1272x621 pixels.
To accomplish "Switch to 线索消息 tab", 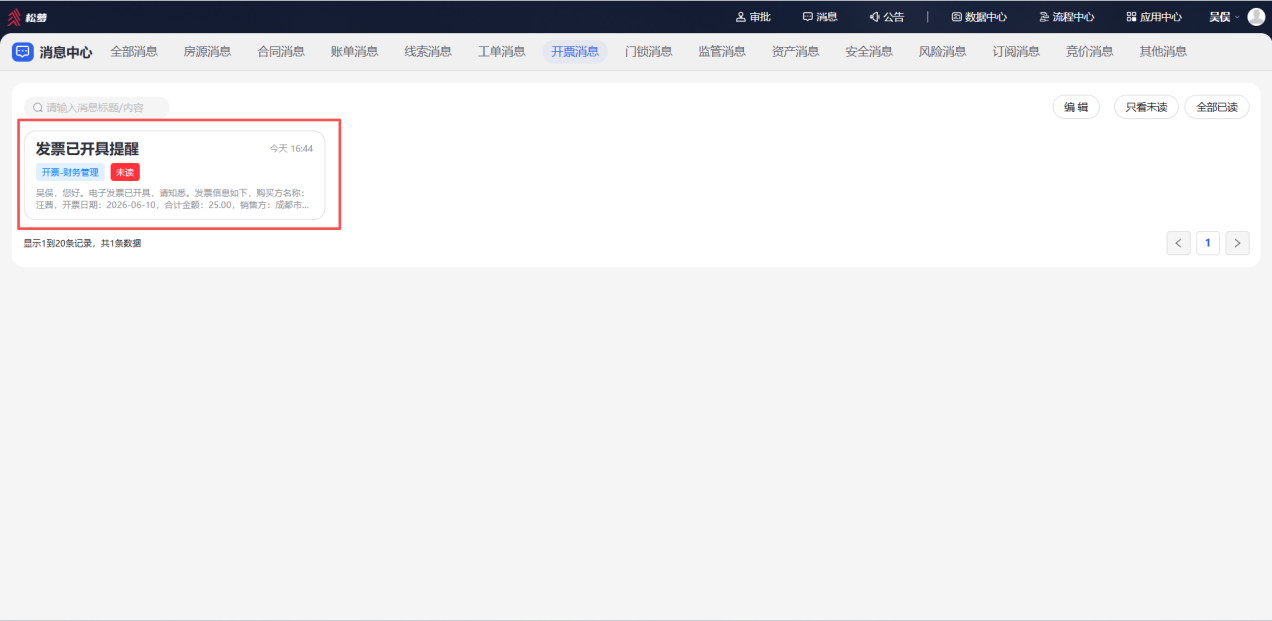I will point(428,52).
